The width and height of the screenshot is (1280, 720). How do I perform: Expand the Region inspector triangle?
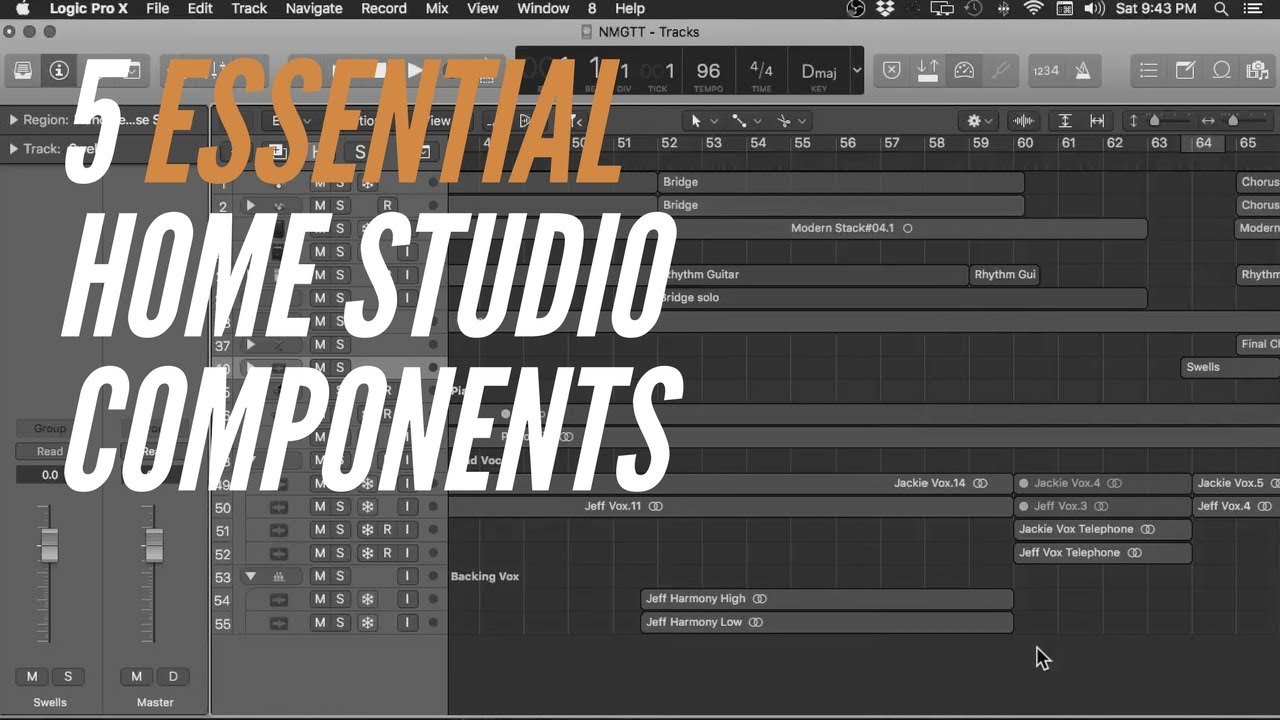[13, 120]
